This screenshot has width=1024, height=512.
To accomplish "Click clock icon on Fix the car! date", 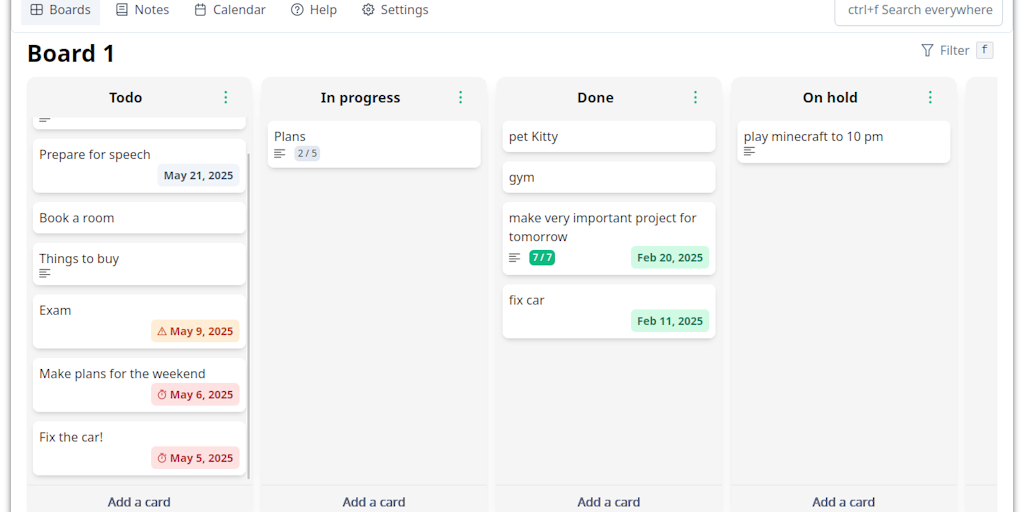I will (162, 458).
